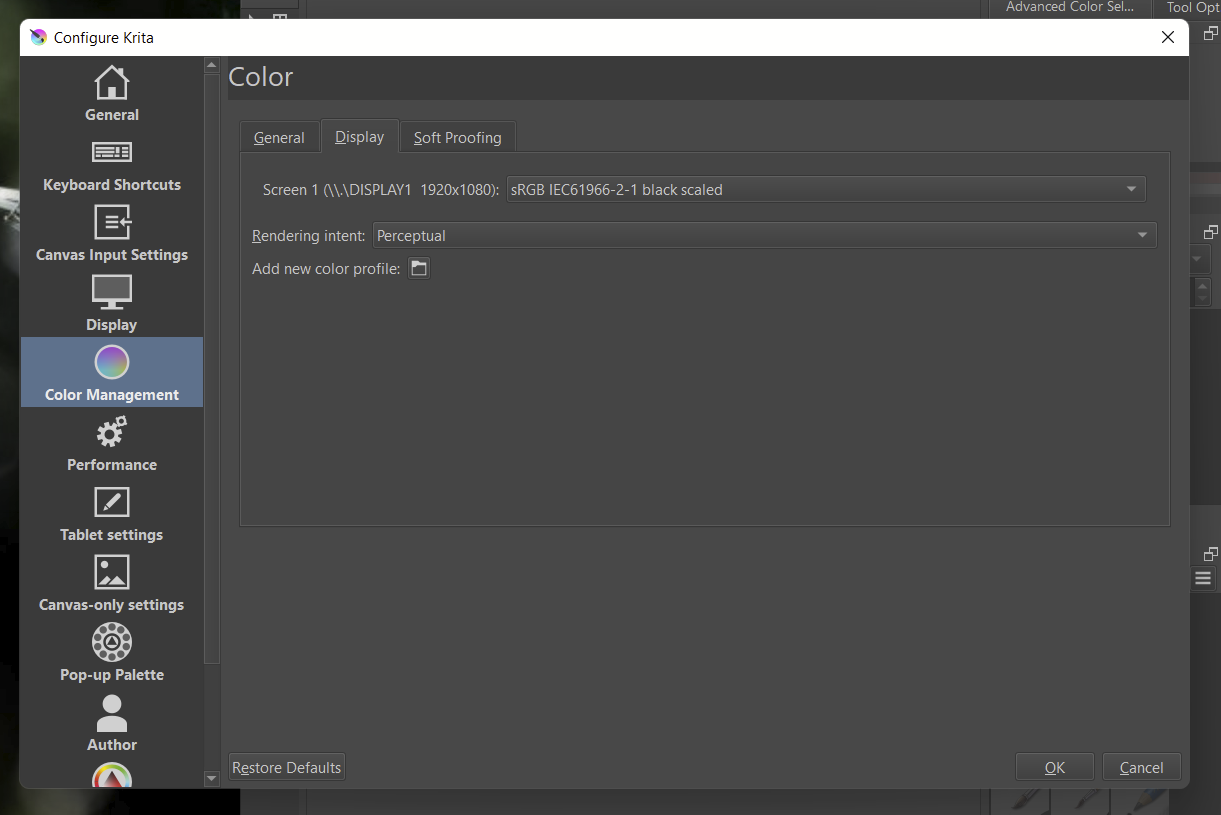Switch to the Display tab
Screen dimensions: 1221x815
[x=359, y=136]
